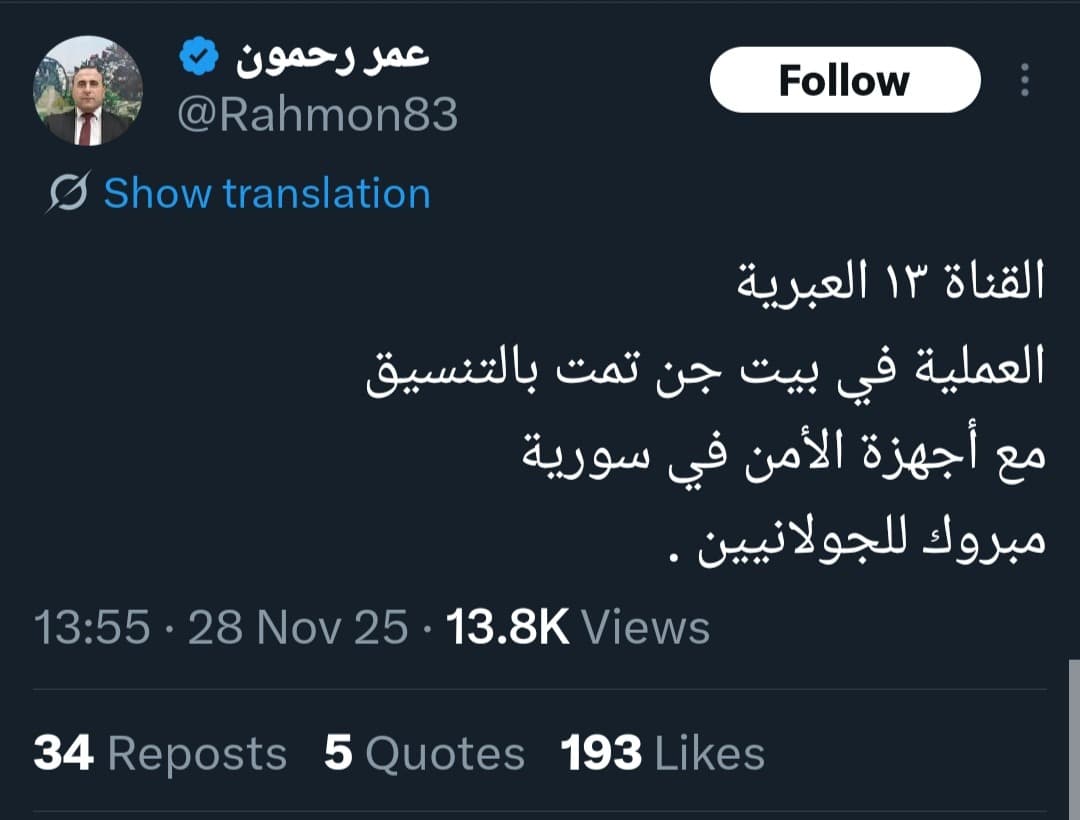The image size is (1080, 820).
Task: Click the 13:55 post time
Action: 92,628
